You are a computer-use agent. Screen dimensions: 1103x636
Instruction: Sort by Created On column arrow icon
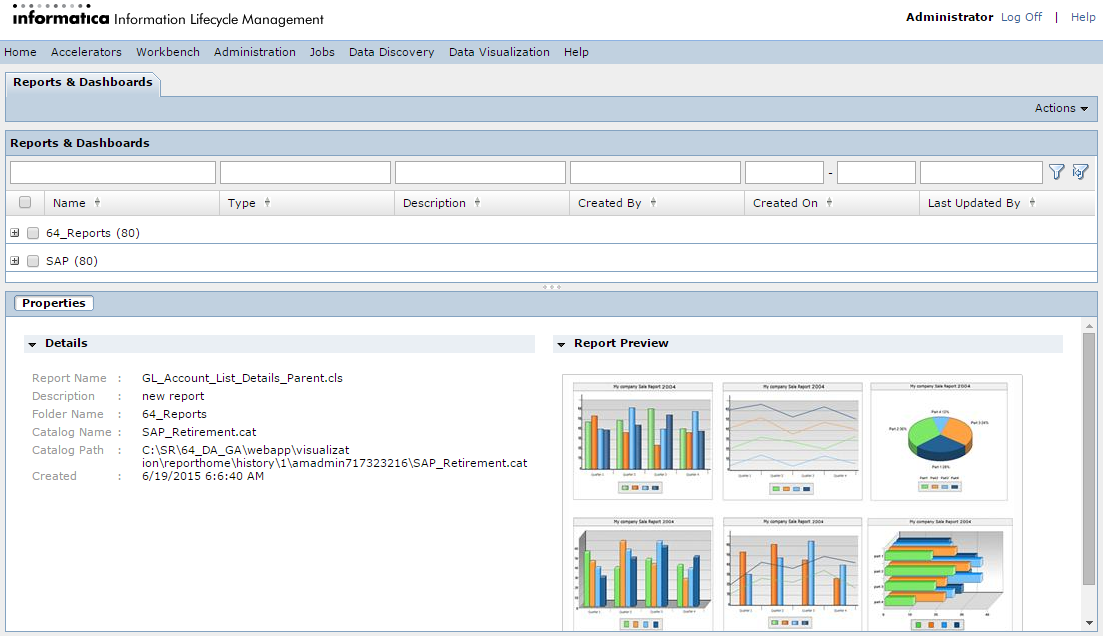click(x=829, y=203)
